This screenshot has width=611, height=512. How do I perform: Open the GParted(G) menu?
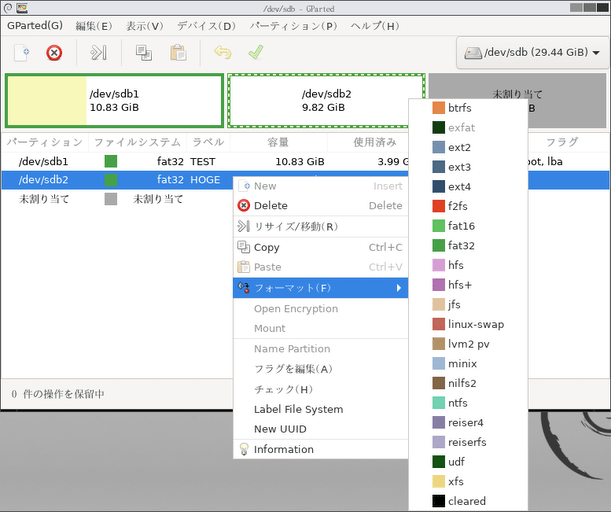pyautogui.click(x=35, y=26)
